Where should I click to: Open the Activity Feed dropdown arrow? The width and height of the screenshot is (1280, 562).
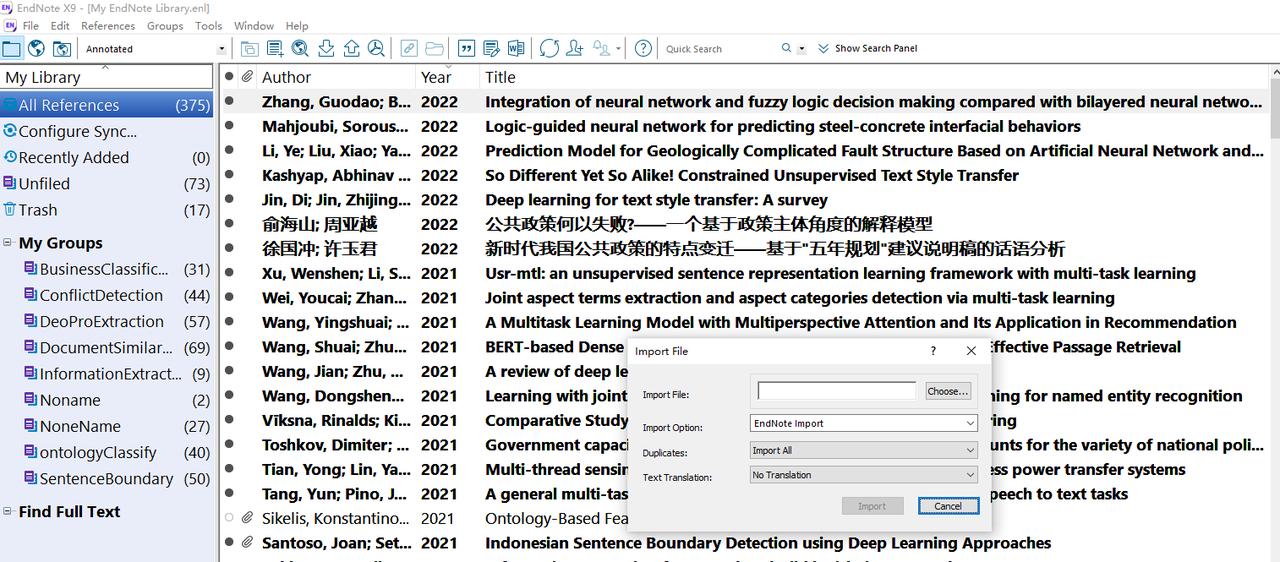tap(618, 48)
